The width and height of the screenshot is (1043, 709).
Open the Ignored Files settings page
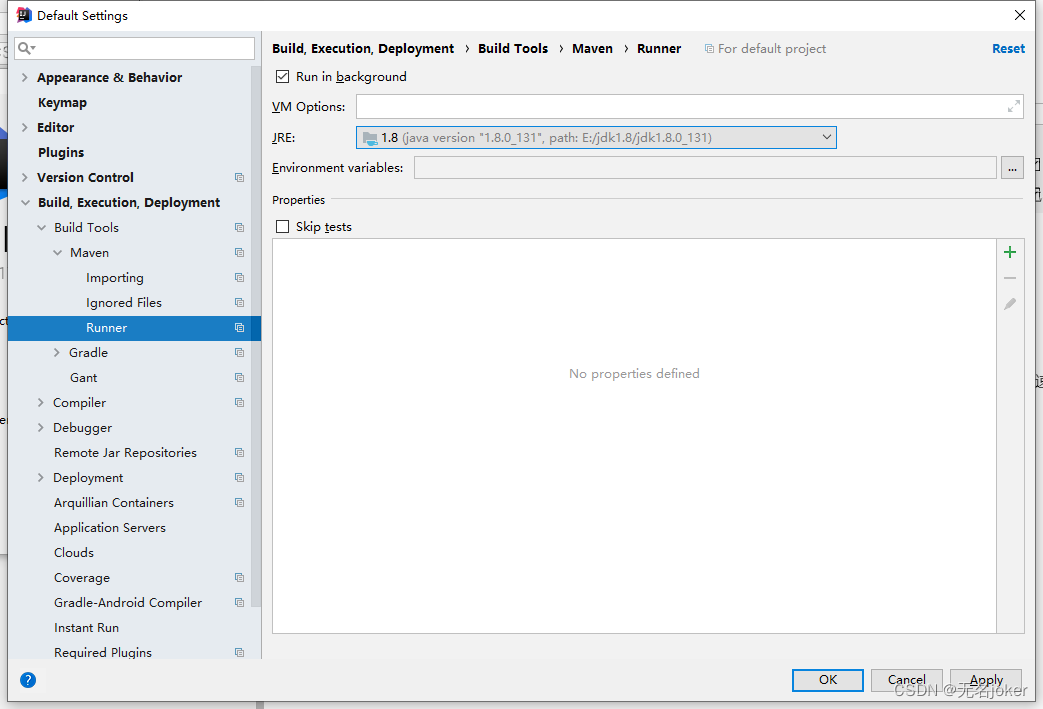pos(124,303)
